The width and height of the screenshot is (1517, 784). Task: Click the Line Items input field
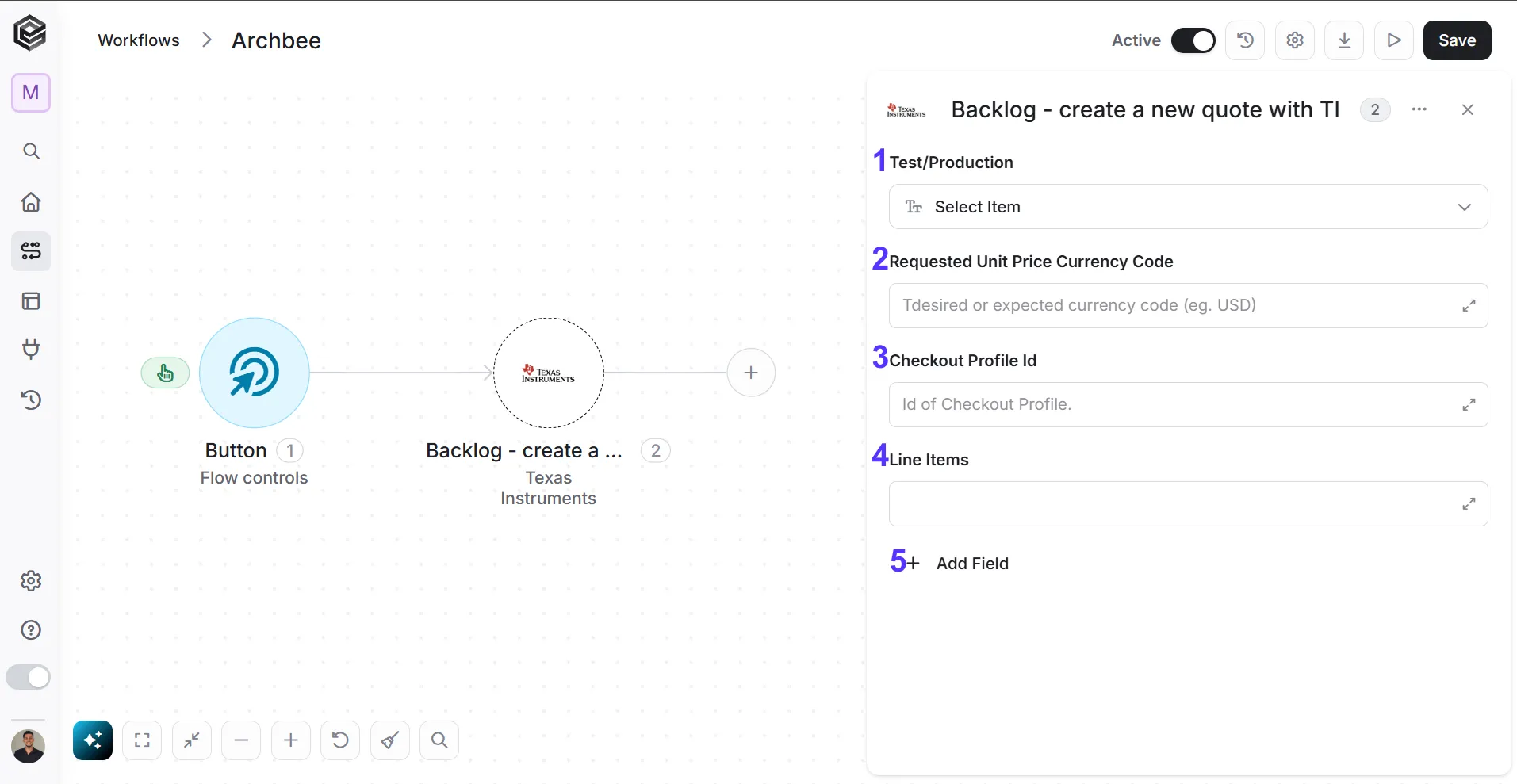(1188, 504)
